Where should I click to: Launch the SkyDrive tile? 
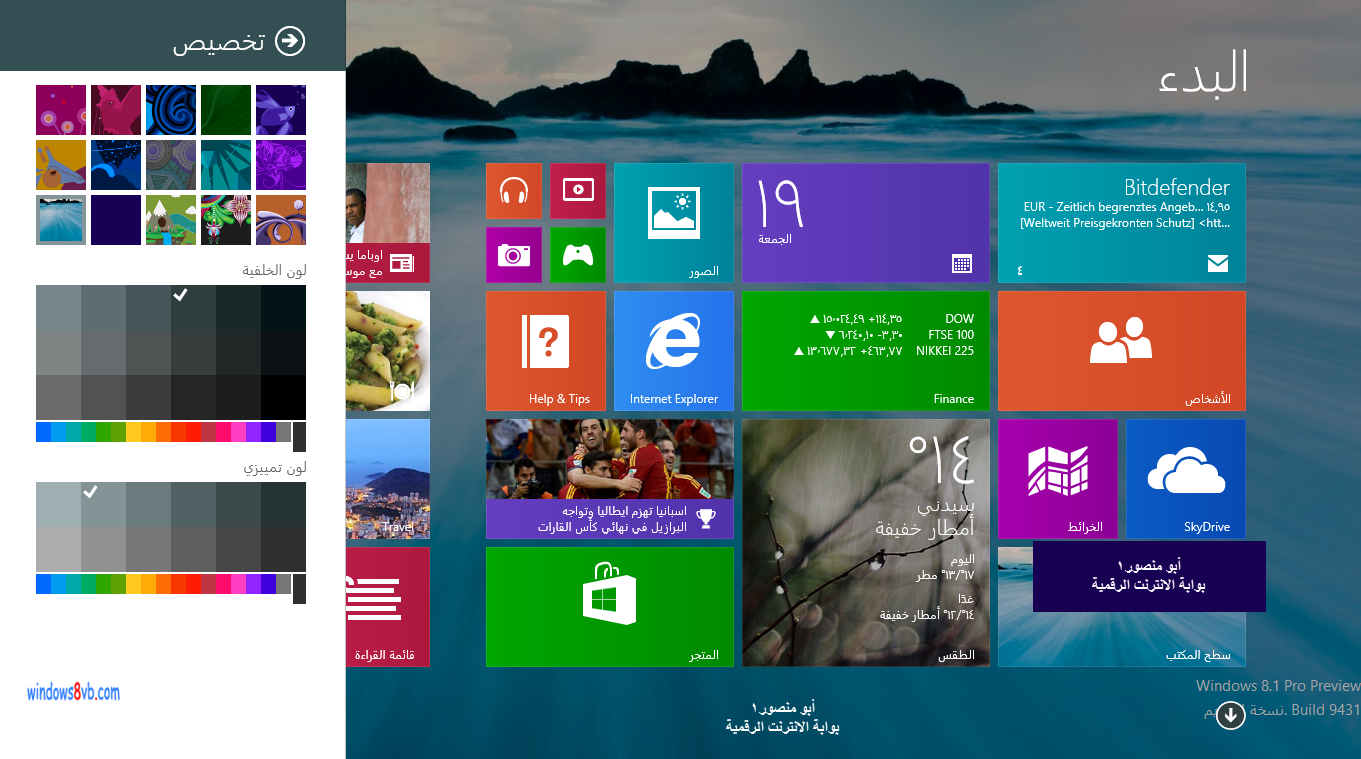1185,478
